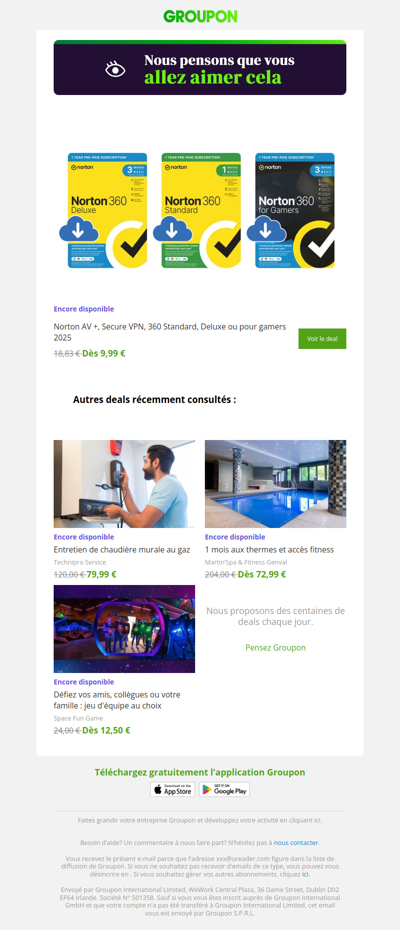Open the App Store download badge
The width and height of the screenshot is (400, 930).
(172, 789)
